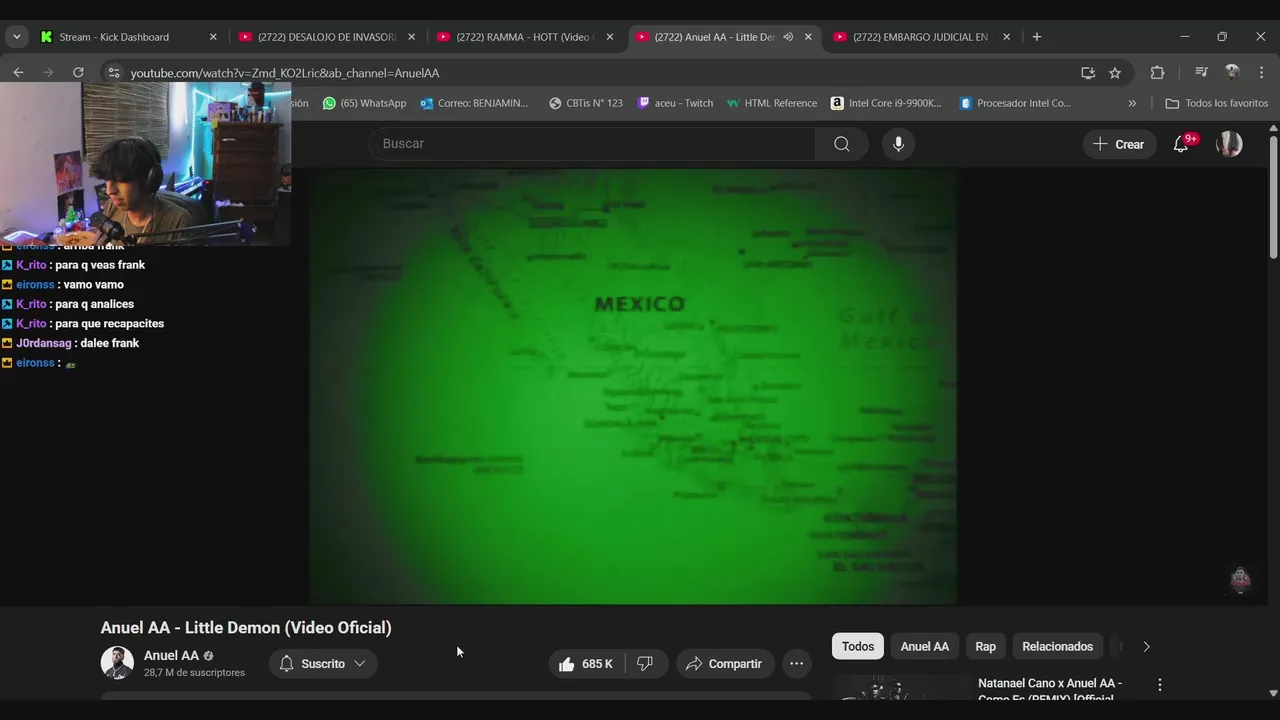Image resolution: width=1280 pixels, height=720 pixels.
Task: Select chat message 'para q analices'
Action: pos(94,304)
